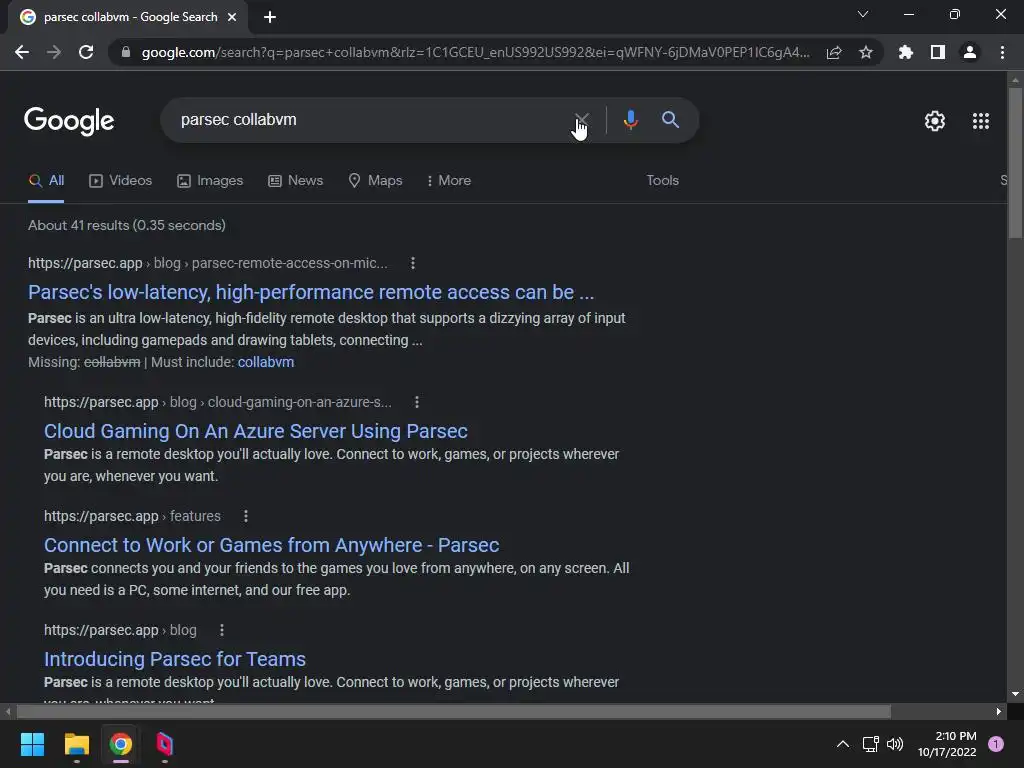Click the About 41 results text
The width and height of the screenshot is (1024, 768).
(x=127, y=225)
